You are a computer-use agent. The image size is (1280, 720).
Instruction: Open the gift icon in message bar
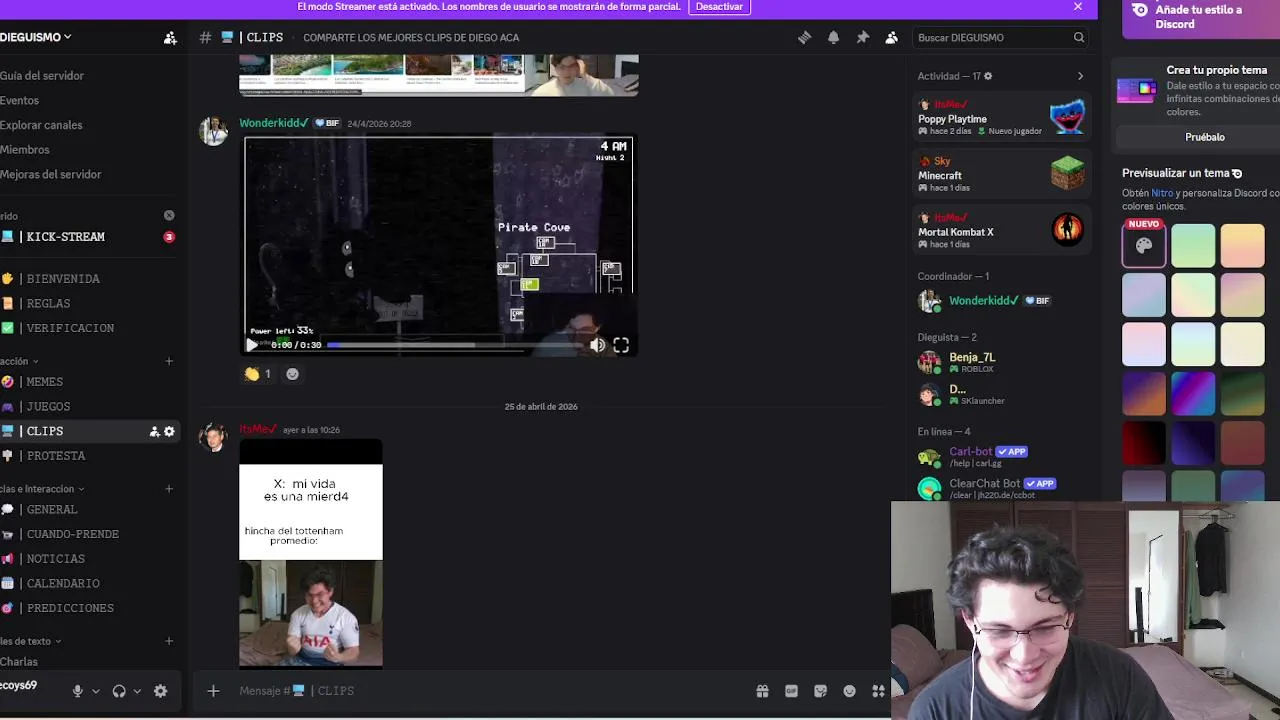point(762,691)
